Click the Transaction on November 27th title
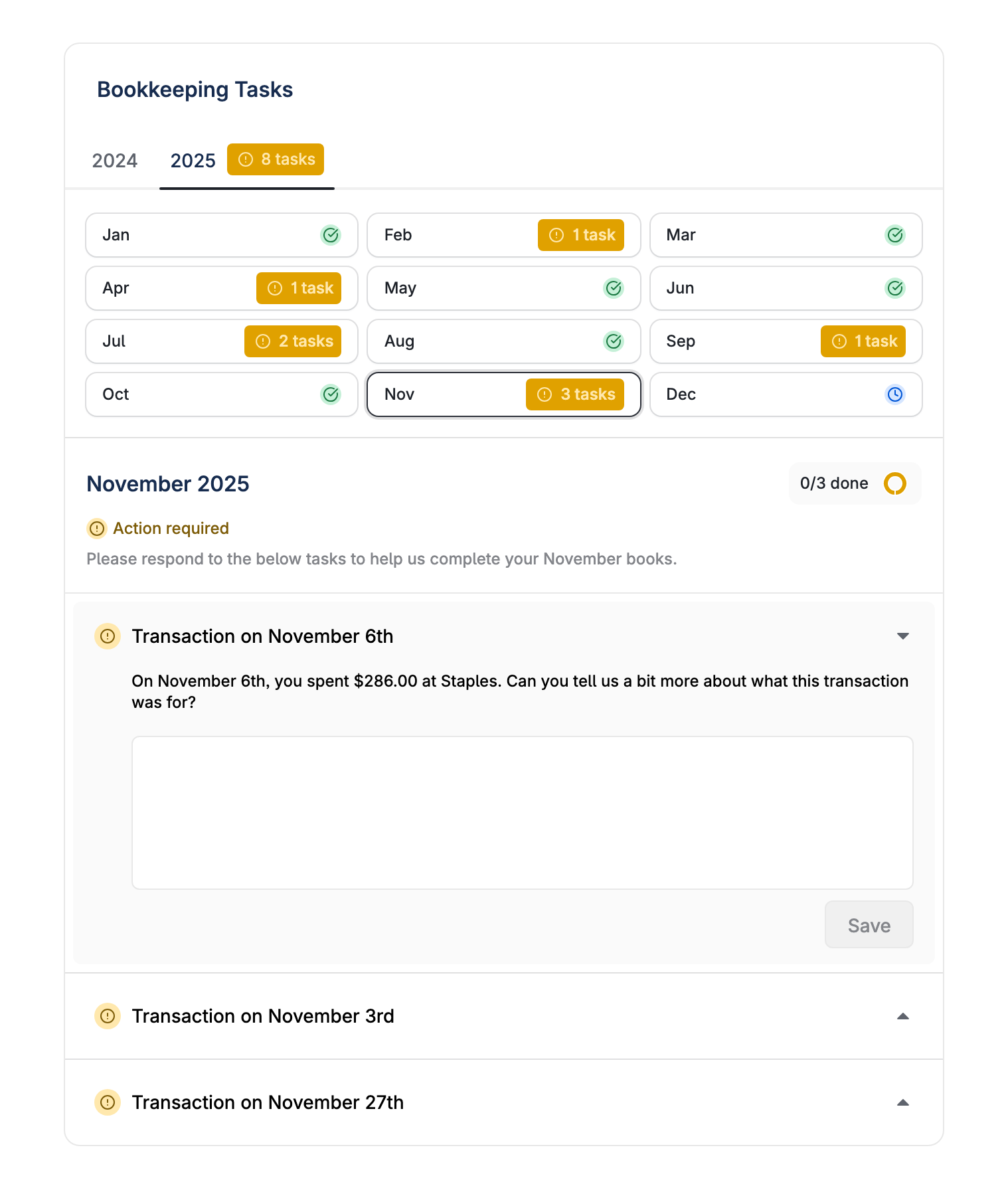 (x=268, y=1102)
